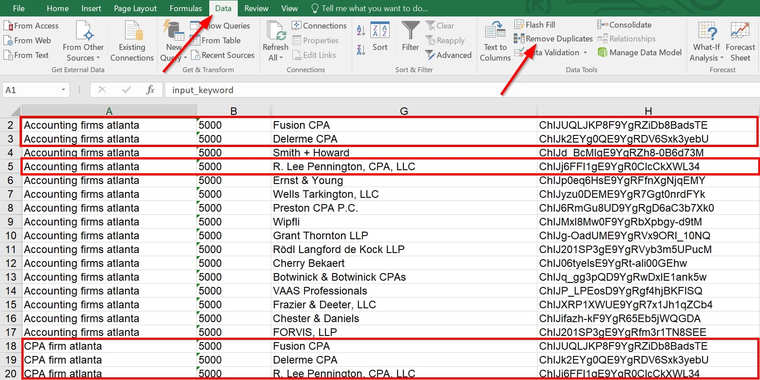Click the Insert Function fx icon

[151, 90]
